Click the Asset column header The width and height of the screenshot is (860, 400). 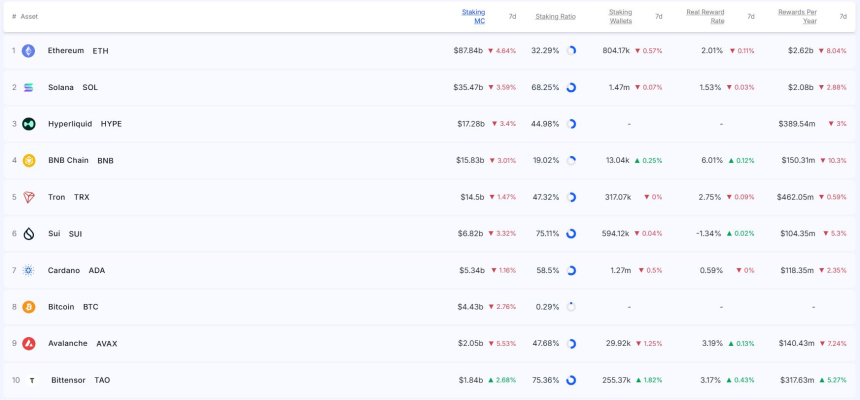click(x=29, y=17)
